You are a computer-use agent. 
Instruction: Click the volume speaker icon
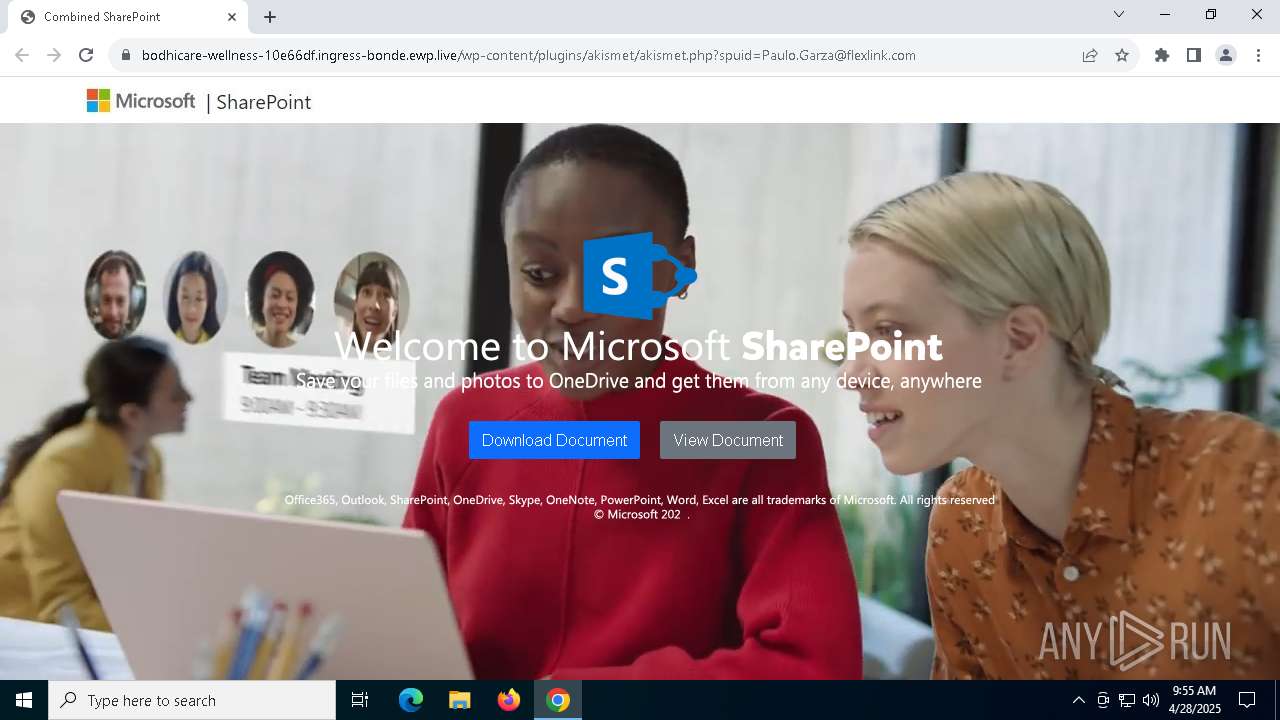1151,700
